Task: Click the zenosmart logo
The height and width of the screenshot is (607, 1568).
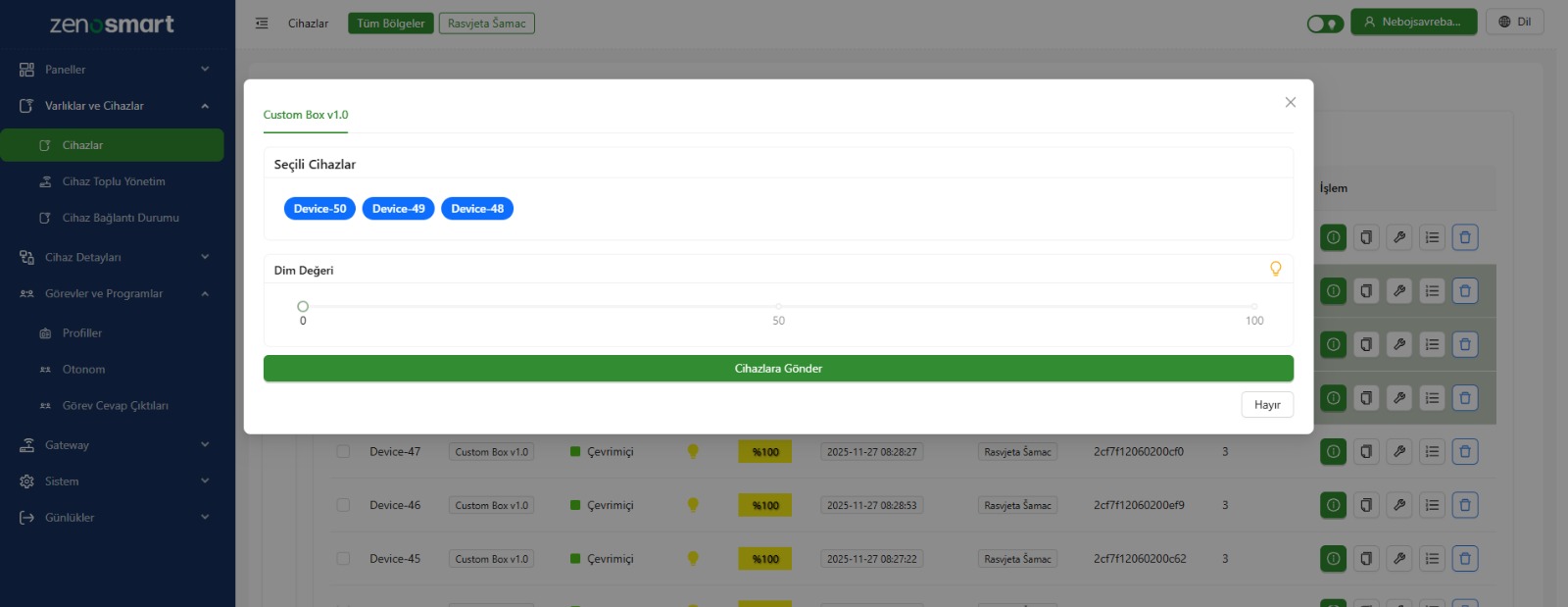Action: tap(112, 25)
